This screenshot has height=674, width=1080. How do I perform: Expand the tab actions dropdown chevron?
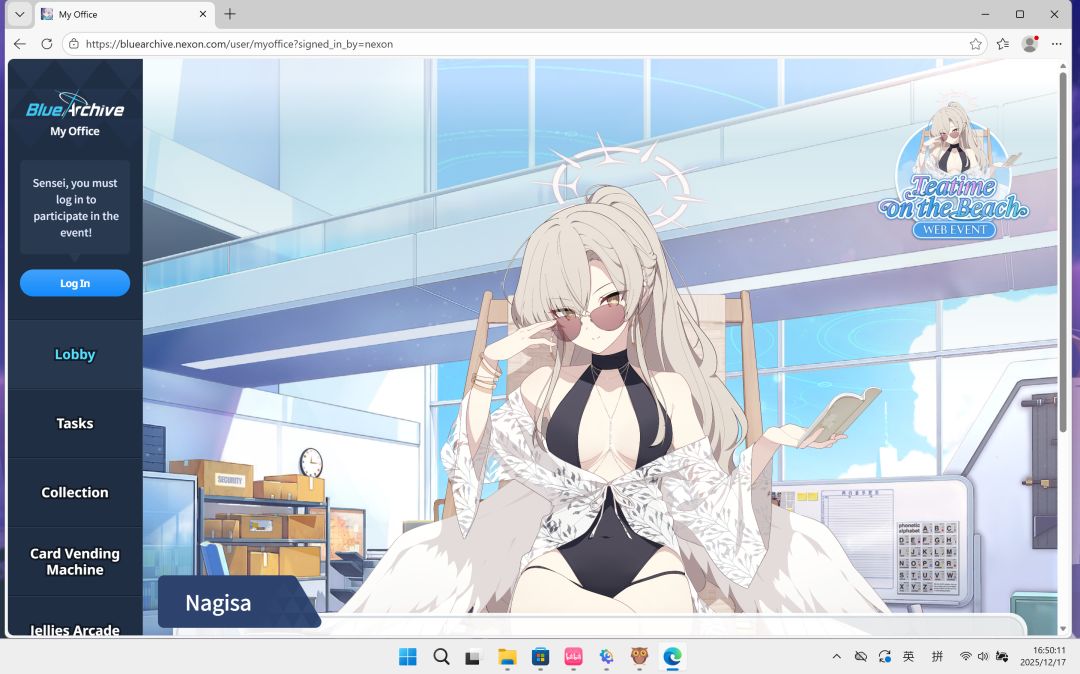(20, 14)
